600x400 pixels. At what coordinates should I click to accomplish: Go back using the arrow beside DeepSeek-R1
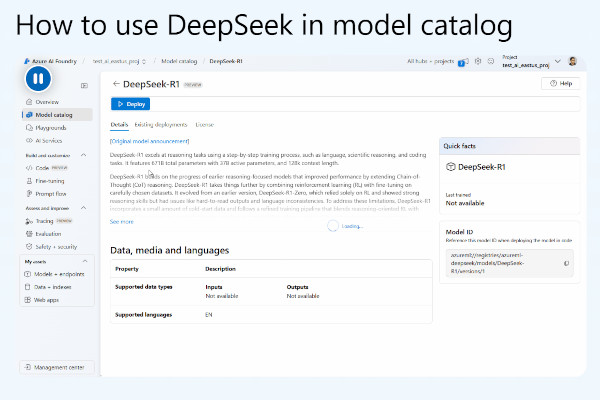[116, 84]
